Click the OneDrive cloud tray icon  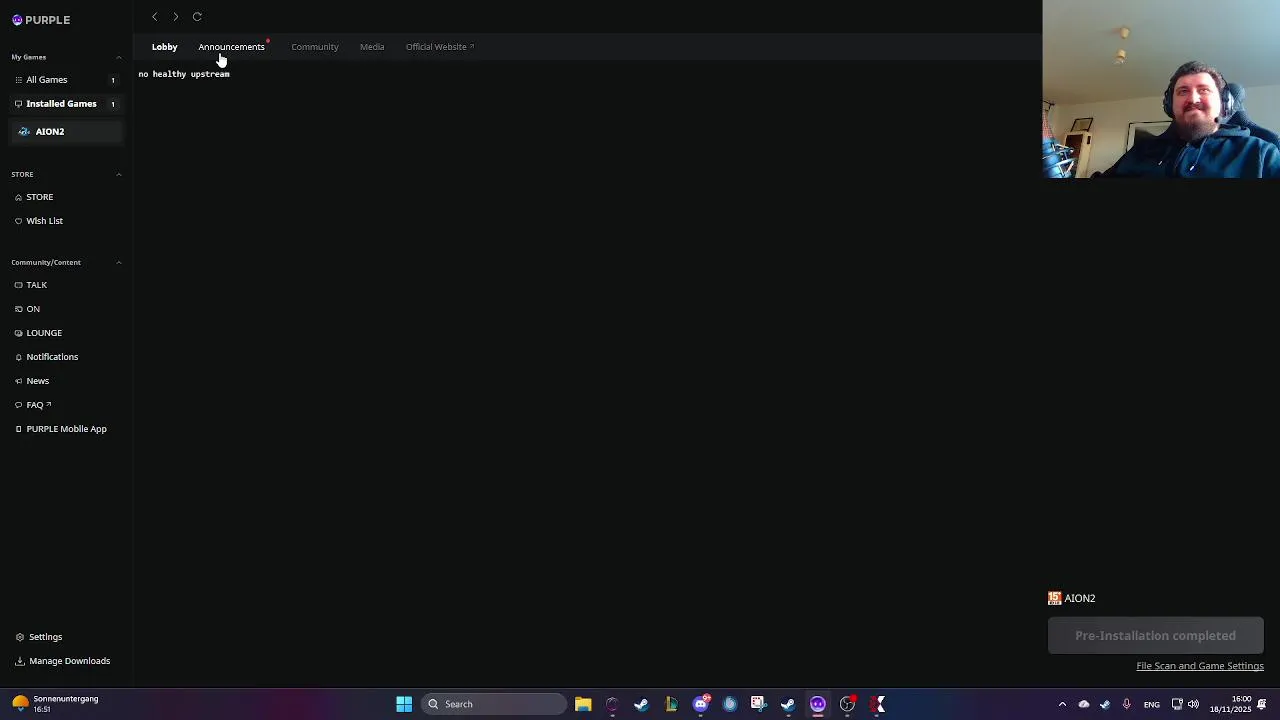1084,704
